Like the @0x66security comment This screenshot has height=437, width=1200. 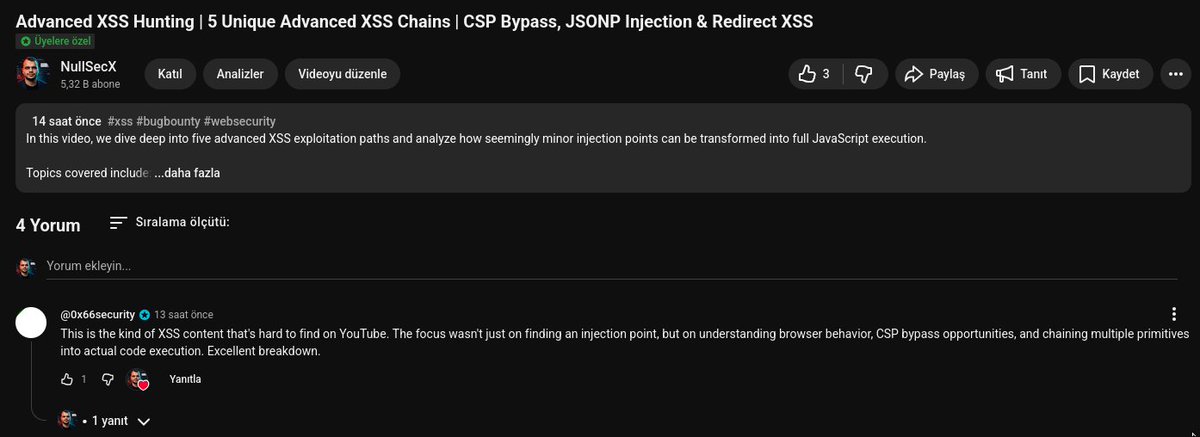tap(67, 379)
